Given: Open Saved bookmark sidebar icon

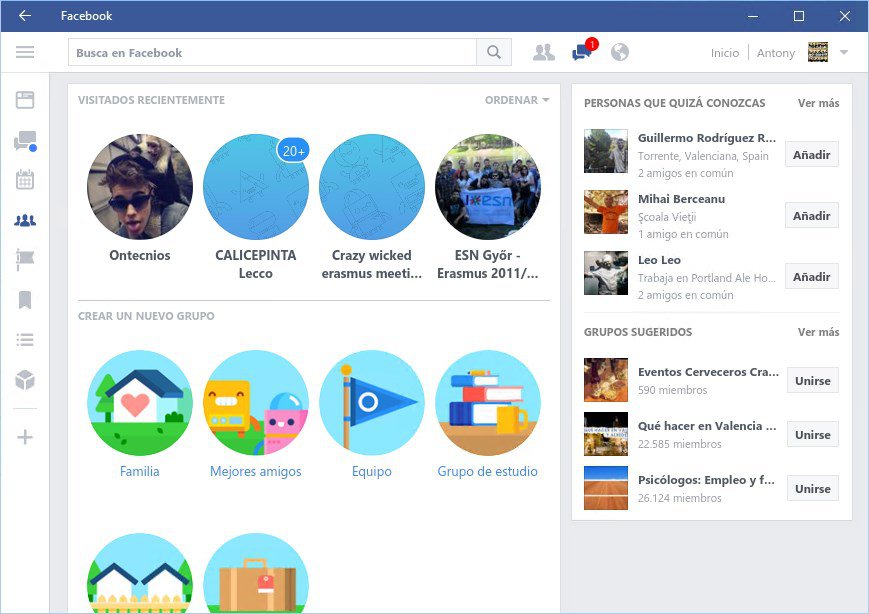Looking at the screenshot, I should 25,300.
